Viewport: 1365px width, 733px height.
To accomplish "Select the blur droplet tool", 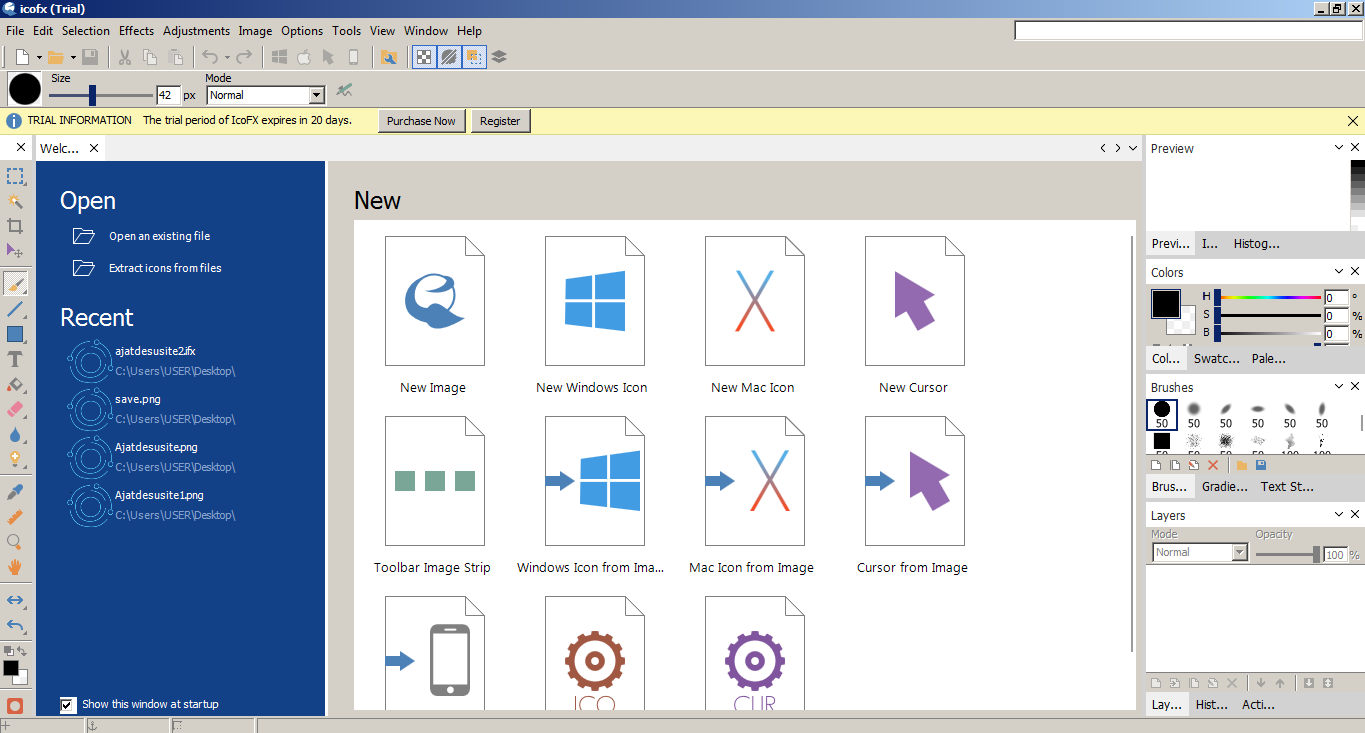I will coord(15,434).
